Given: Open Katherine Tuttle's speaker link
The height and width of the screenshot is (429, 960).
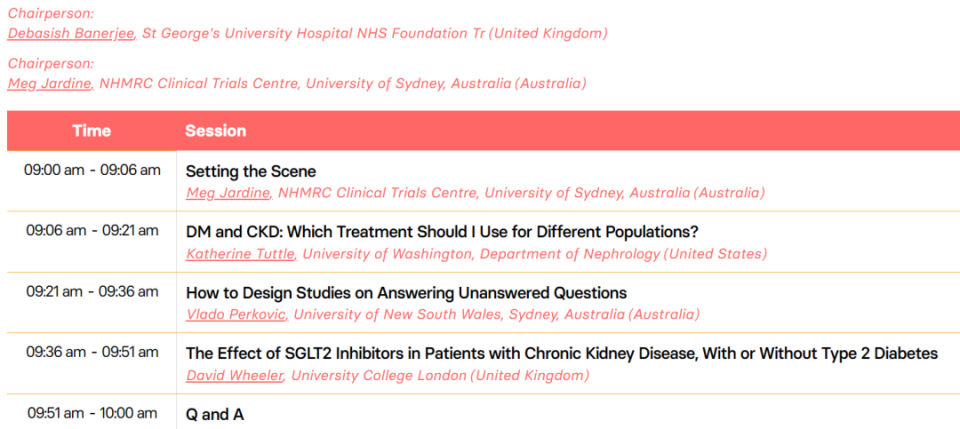Looking at the screenshot, I should [240, 254].
